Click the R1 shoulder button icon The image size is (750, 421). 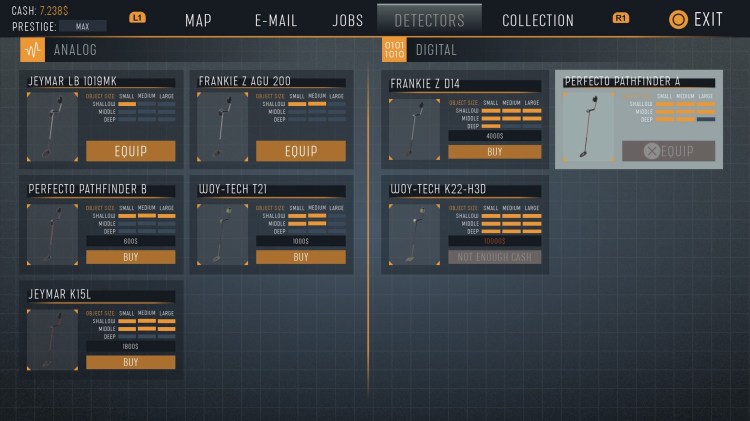[620, 18]
